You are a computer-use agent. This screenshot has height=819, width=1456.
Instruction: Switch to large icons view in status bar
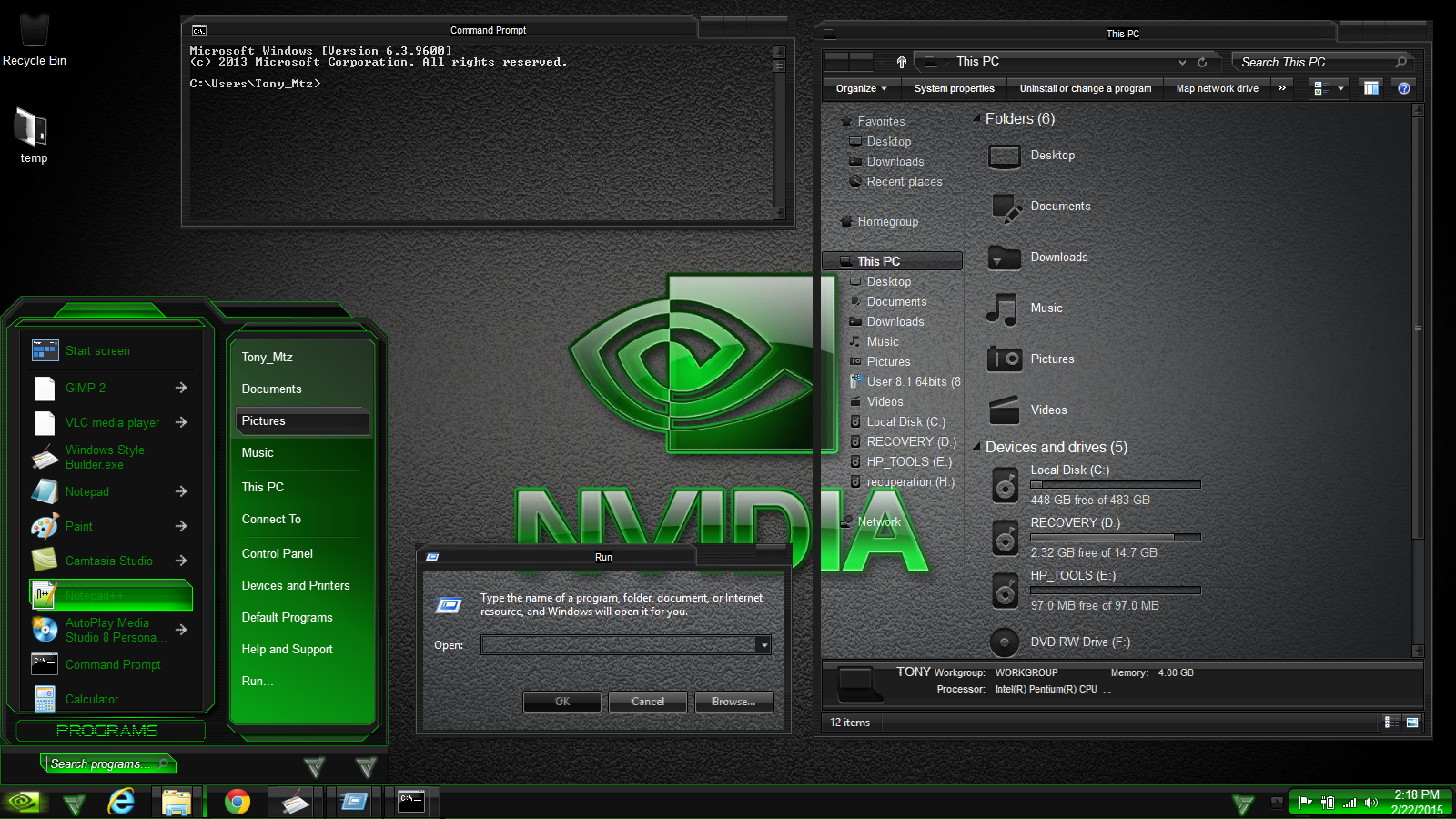[1412, 723]
